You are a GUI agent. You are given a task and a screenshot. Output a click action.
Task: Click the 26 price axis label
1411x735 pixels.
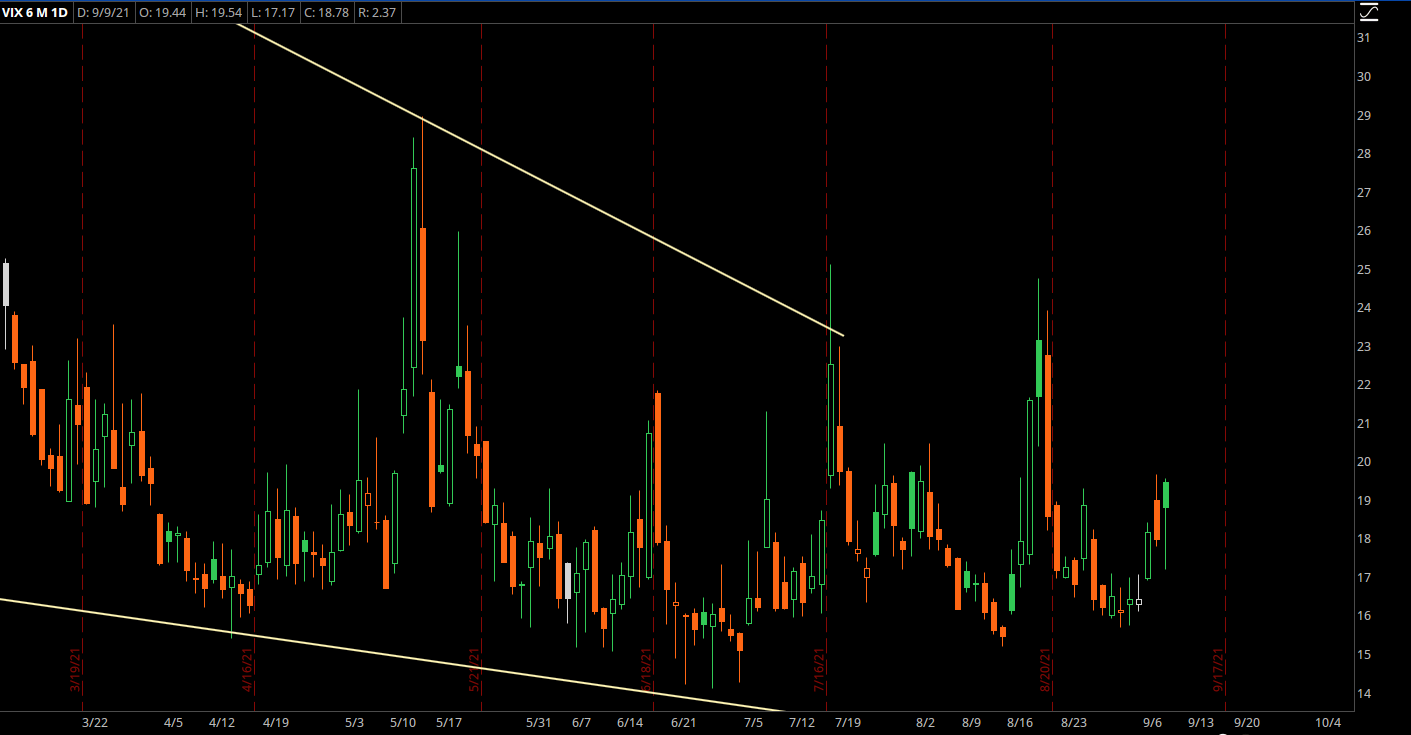coord(1362,231)
